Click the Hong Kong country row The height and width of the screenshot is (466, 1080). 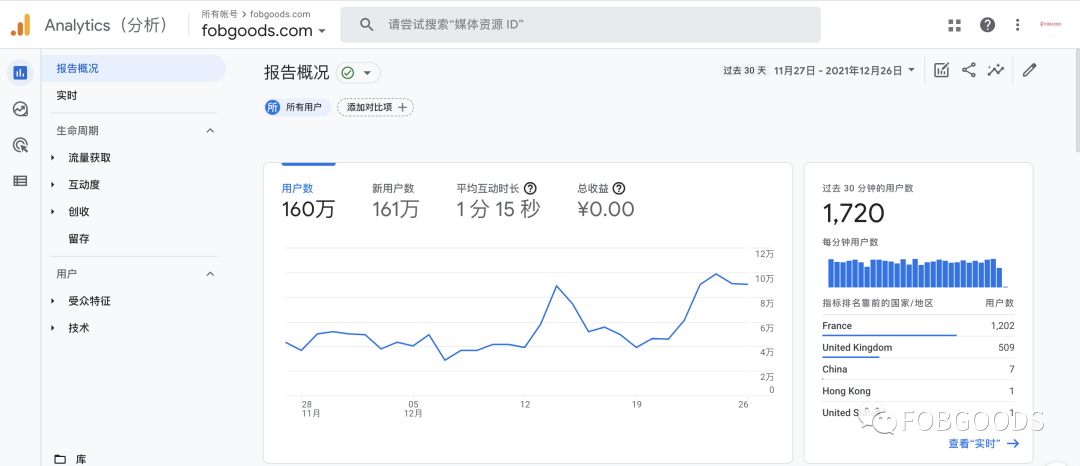[918, 391]
